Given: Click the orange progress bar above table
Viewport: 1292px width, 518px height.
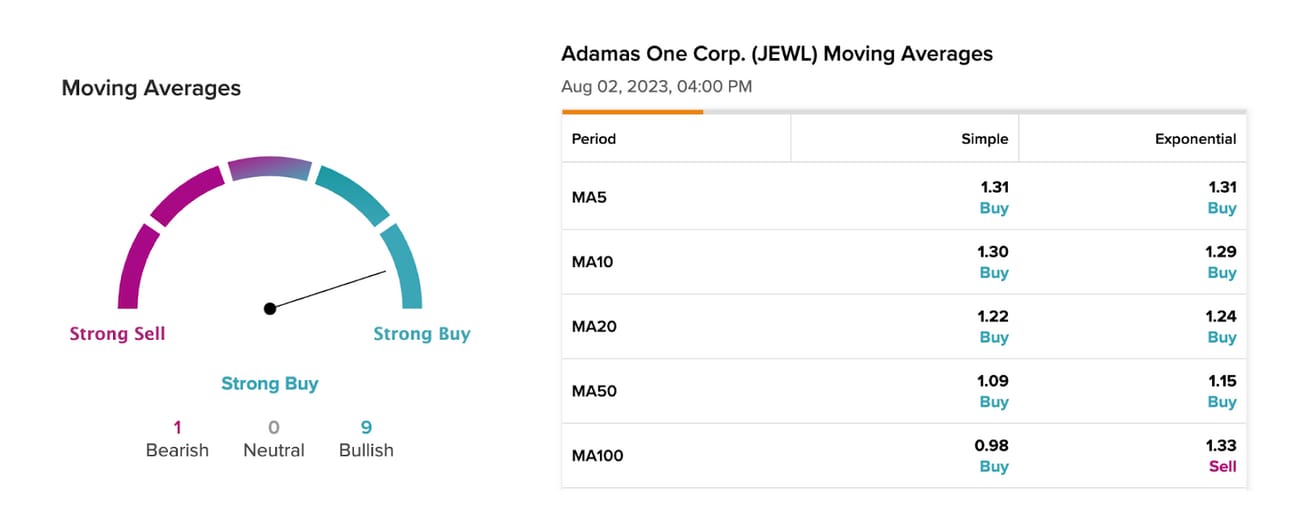Looking at the screenshot, I should pyautogui.click(x=632, y=112).
